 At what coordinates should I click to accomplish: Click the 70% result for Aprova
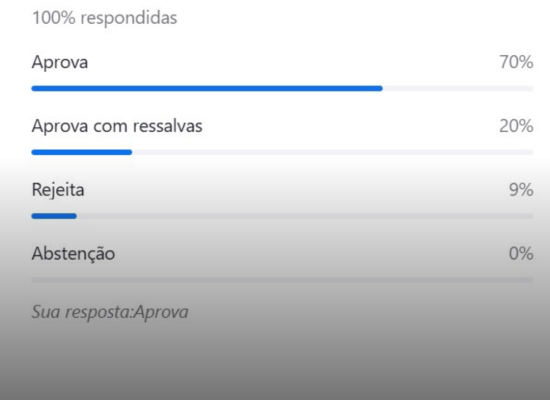(516, 62)
